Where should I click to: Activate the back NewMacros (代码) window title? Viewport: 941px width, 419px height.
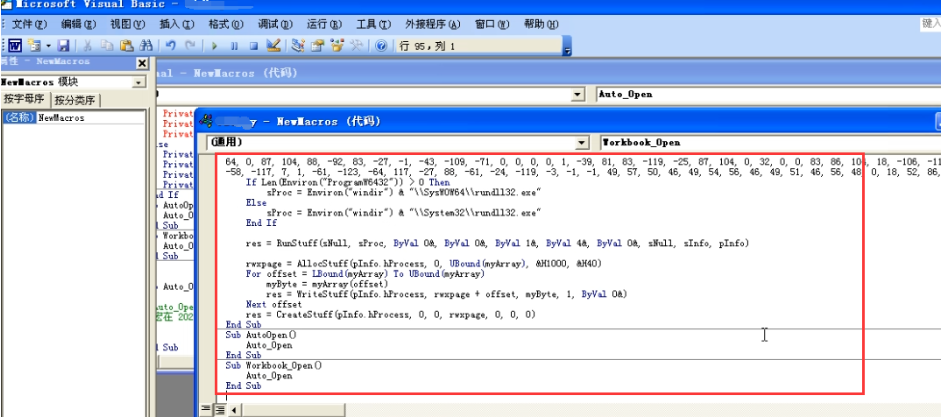[x=547, y=73]
